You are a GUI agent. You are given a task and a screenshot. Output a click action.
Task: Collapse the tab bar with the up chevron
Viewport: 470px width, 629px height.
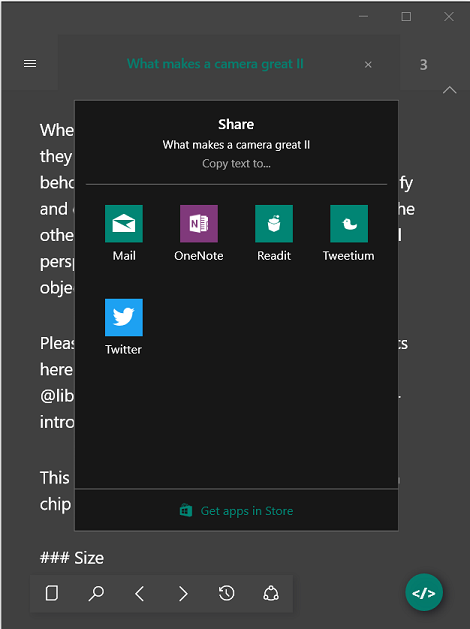pos(450,90)
